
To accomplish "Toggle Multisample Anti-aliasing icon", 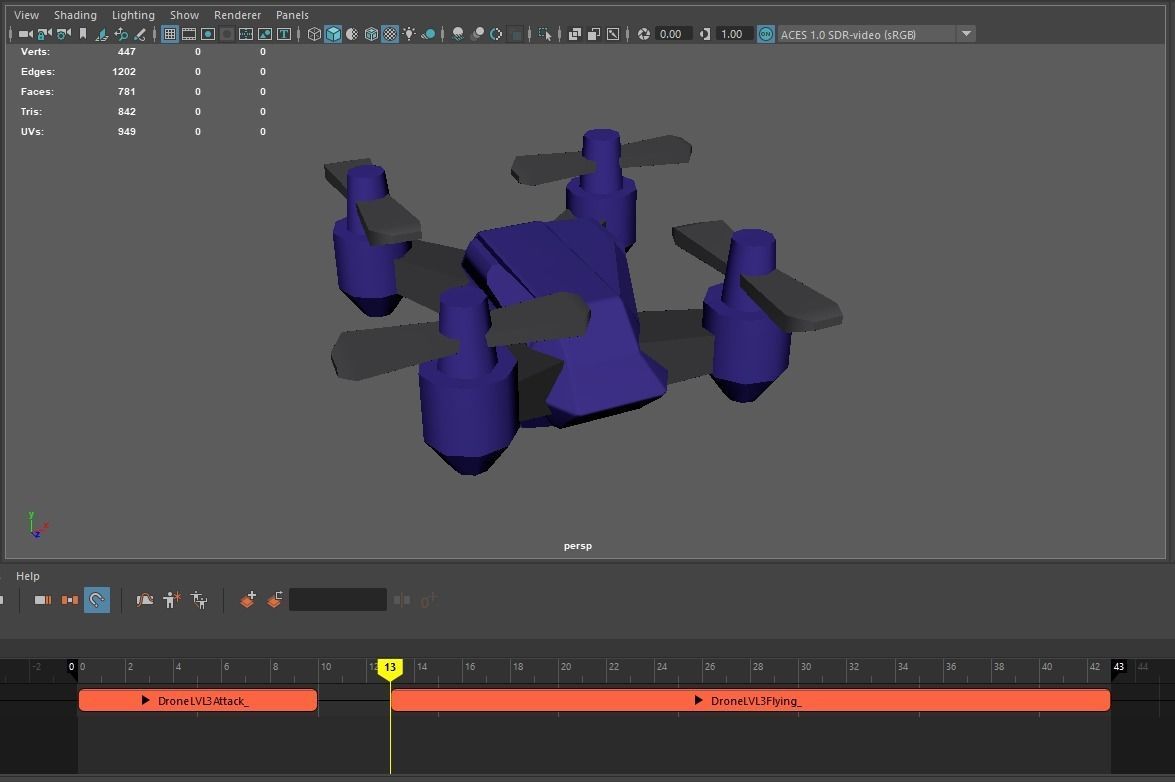I will [496, 34].
